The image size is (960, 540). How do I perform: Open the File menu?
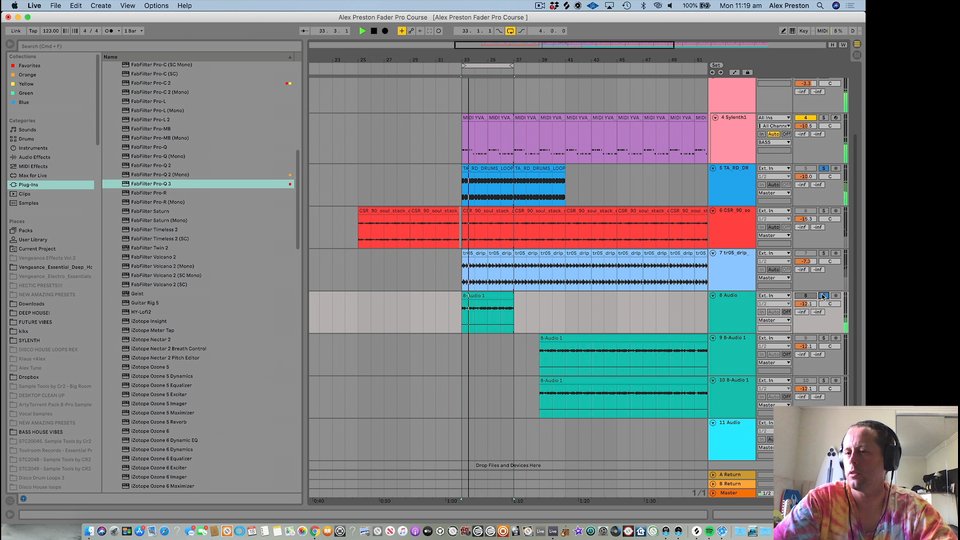[56, 6]
